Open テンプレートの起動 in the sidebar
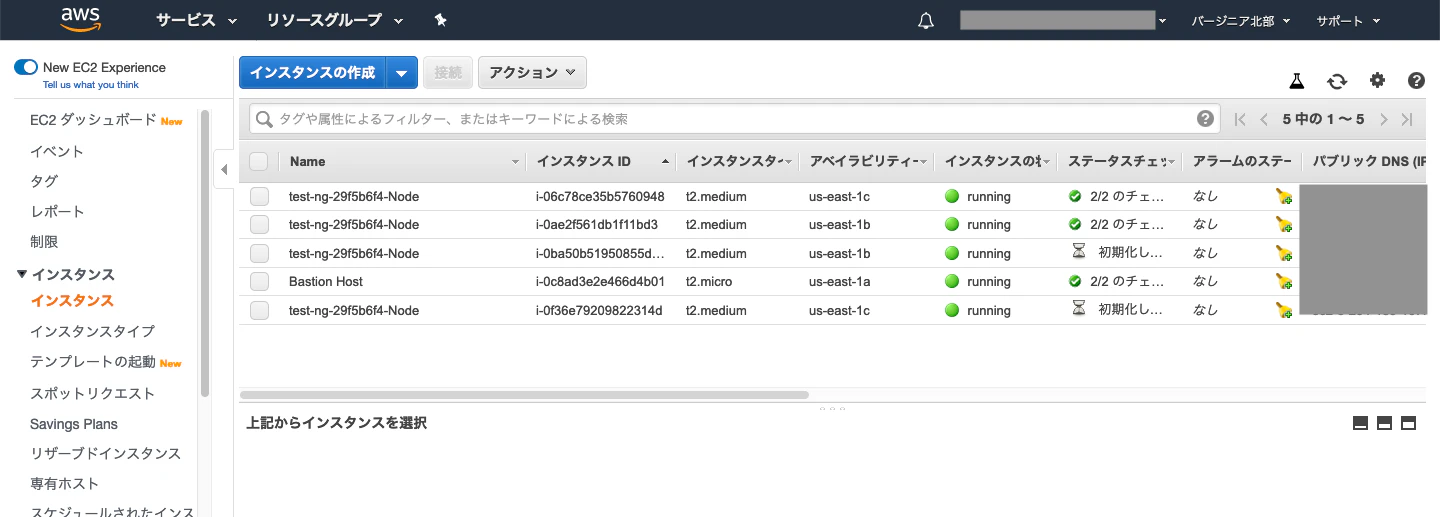 pos(92,362)
